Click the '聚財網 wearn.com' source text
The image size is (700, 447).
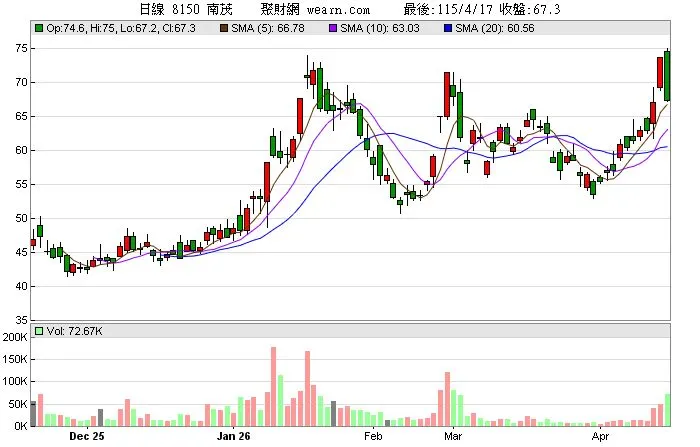tap(316, 9)
